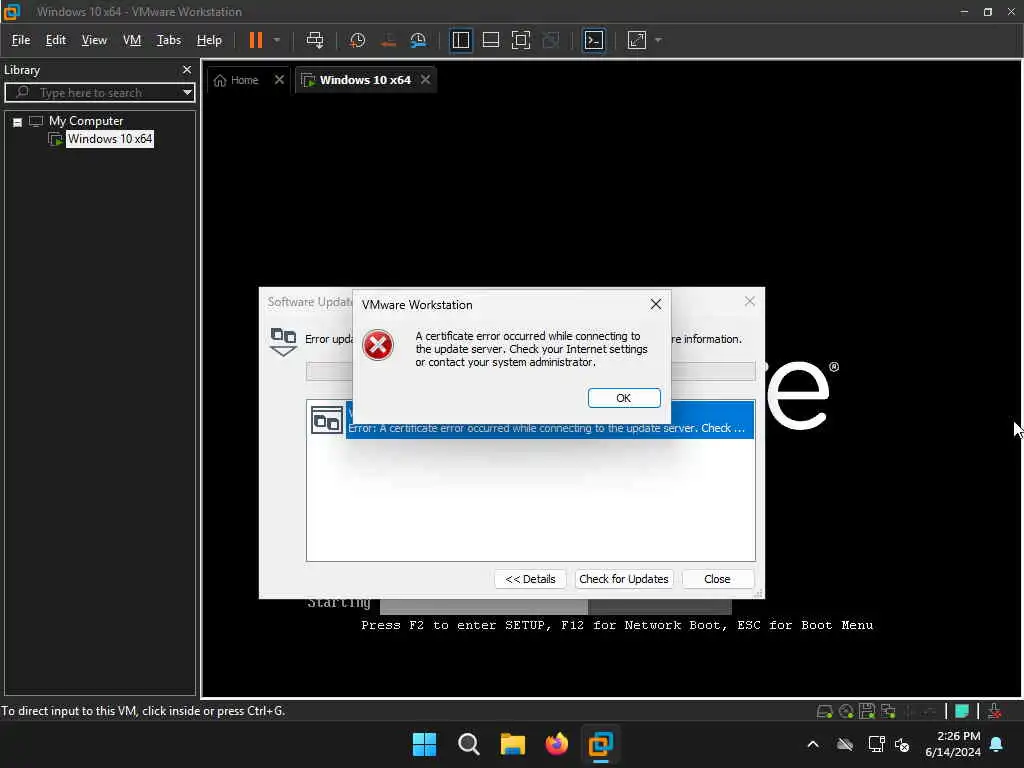Click Check for Updates button
Screen dimensions: 1024x768
(624, 579)
